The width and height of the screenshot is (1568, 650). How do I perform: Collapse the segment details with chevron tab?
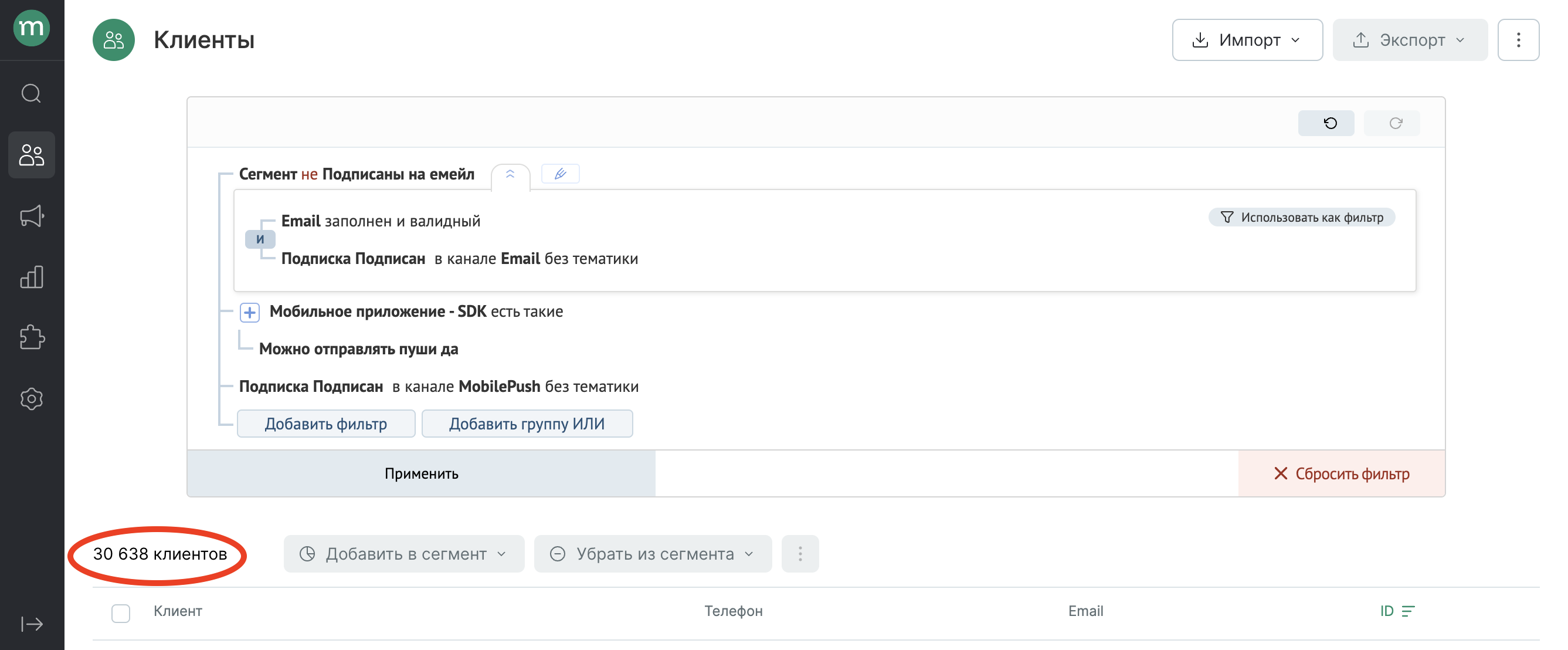[510, 175]
